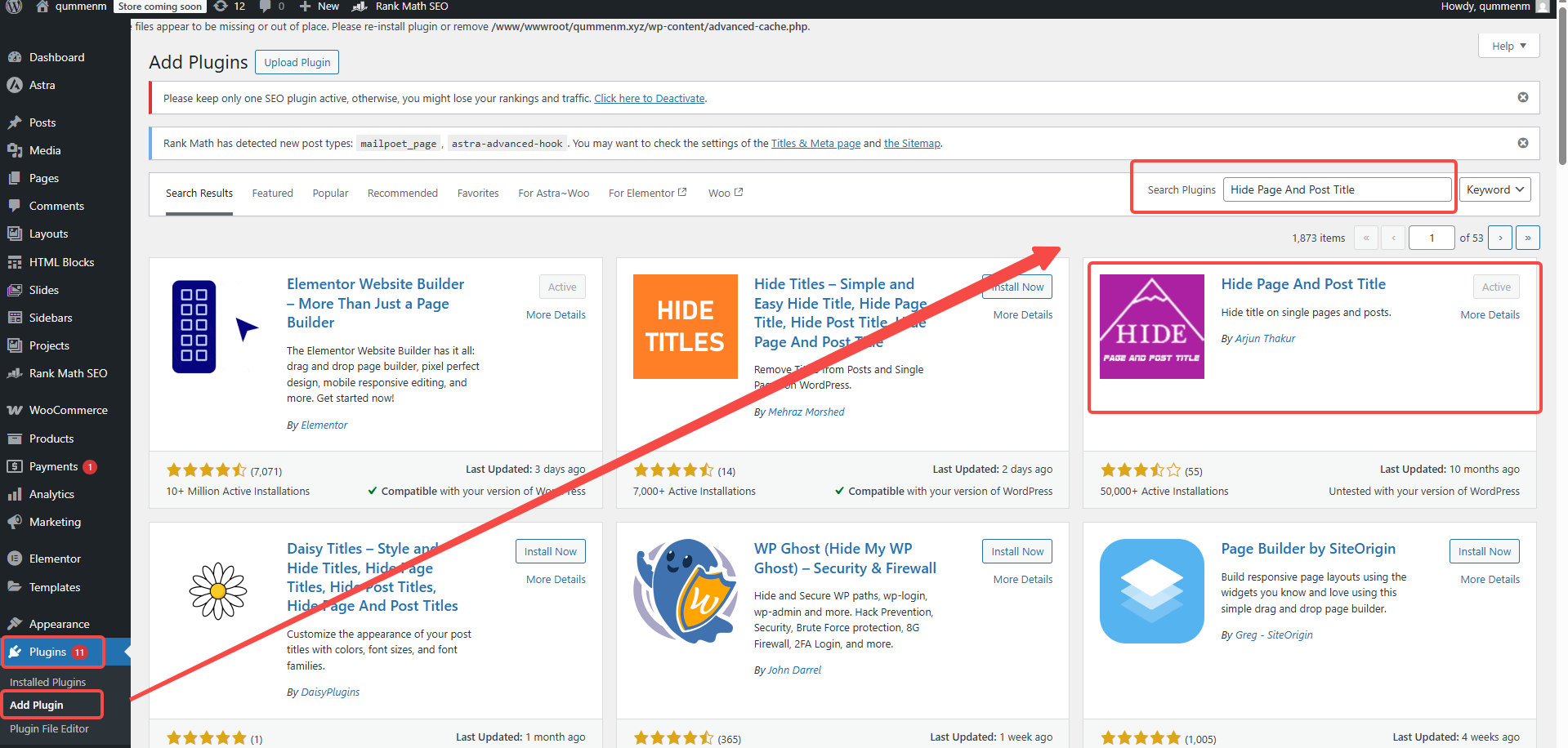This screenshot has height=748, width=1568.
Task: Dismiss the Rank Math post types notice
Action: 1522,143
